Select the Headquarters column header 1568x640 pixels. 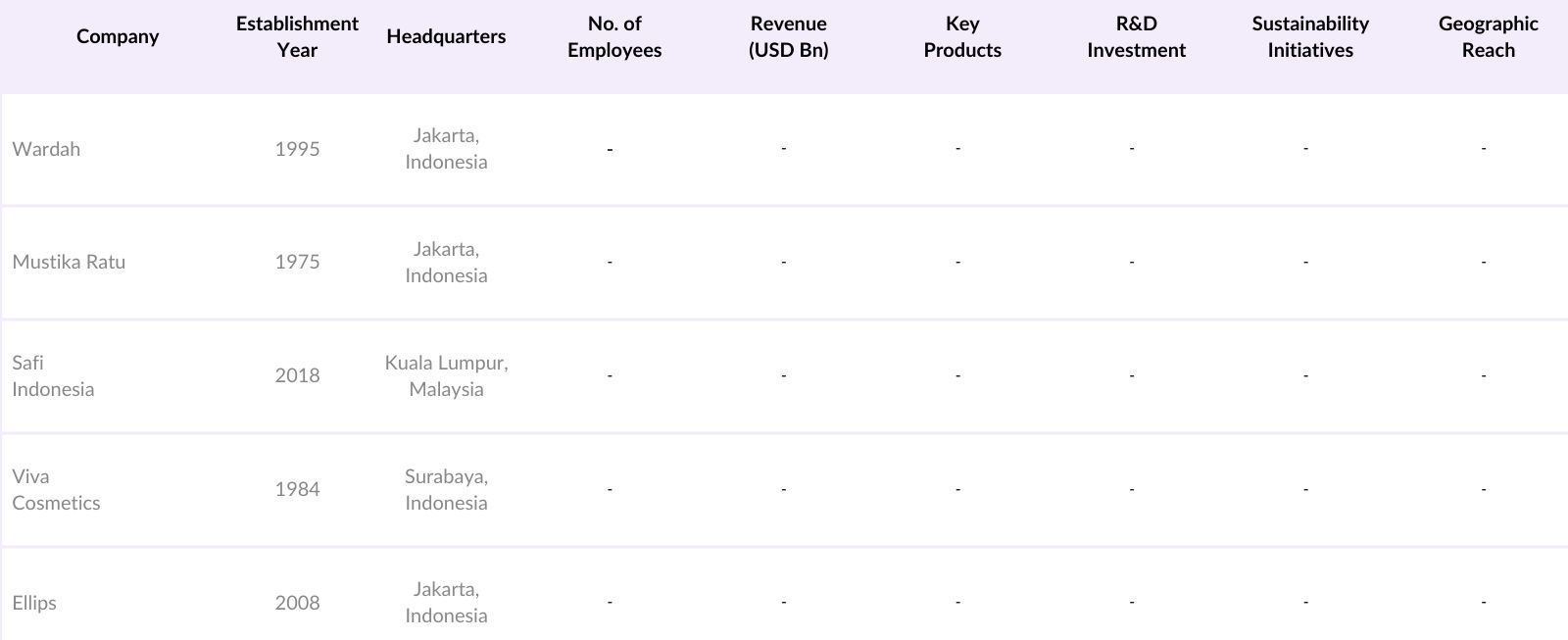point(446,37)
